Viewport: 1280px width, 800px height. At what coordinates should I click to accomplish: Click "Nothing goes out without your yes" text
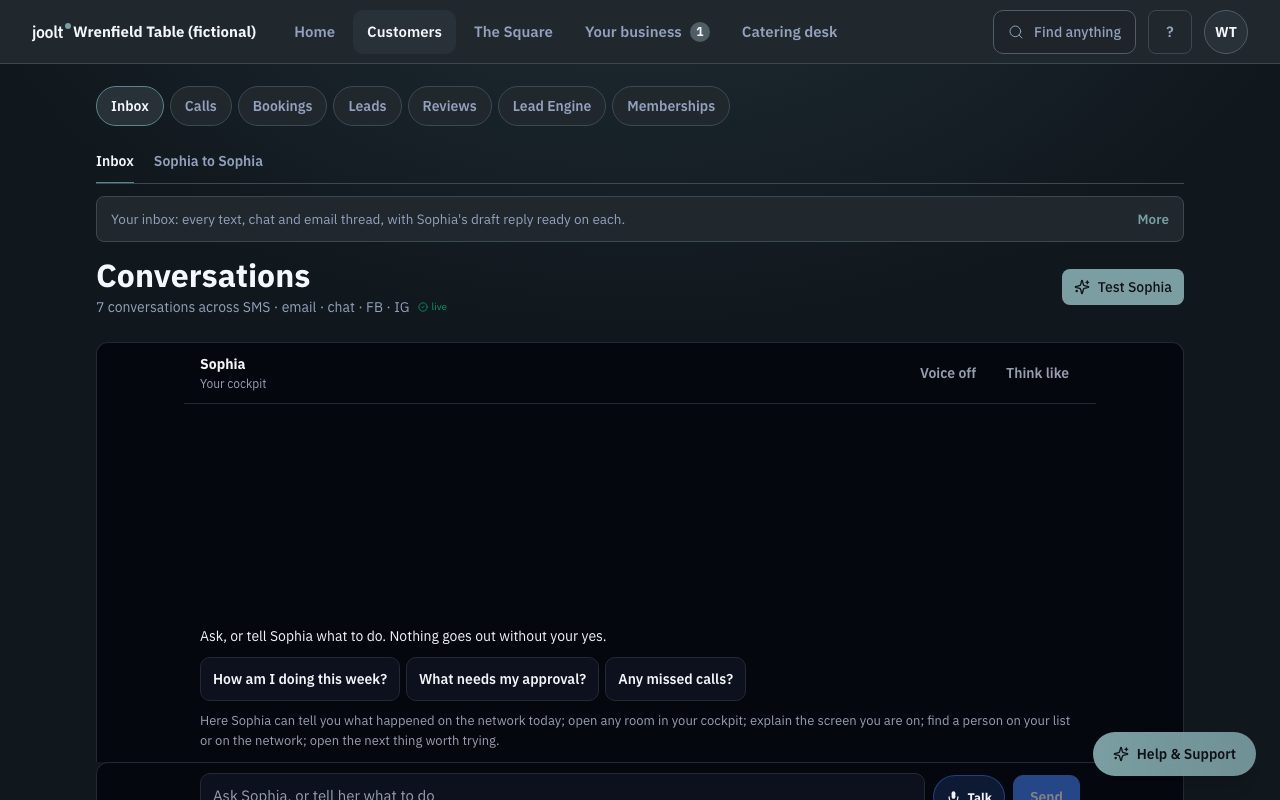pos(498,636)
